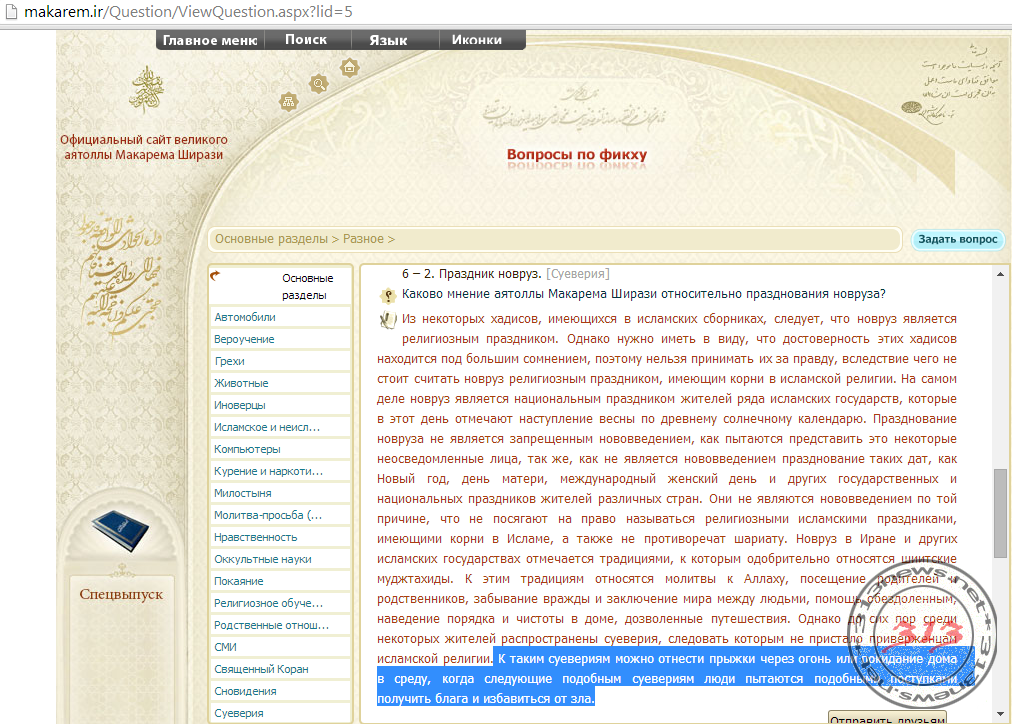Screen dimensions: 1012x724
Task: Open the Суеверия category in the sidebar
Action: click(281, 713)
